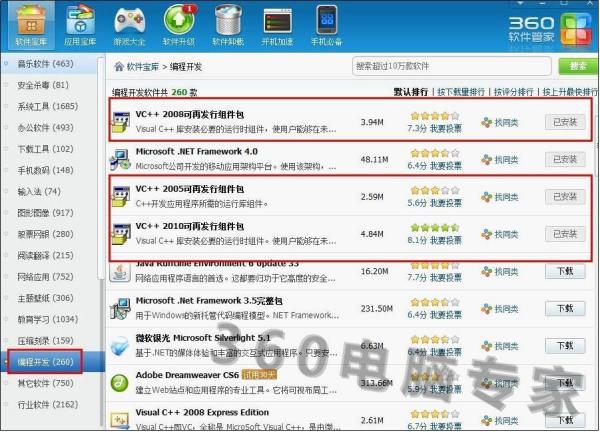This screenshot has width=600, height=432.
Task: Click Adobe Dreamweaver CS6 program icon
Action: [120, 383]
